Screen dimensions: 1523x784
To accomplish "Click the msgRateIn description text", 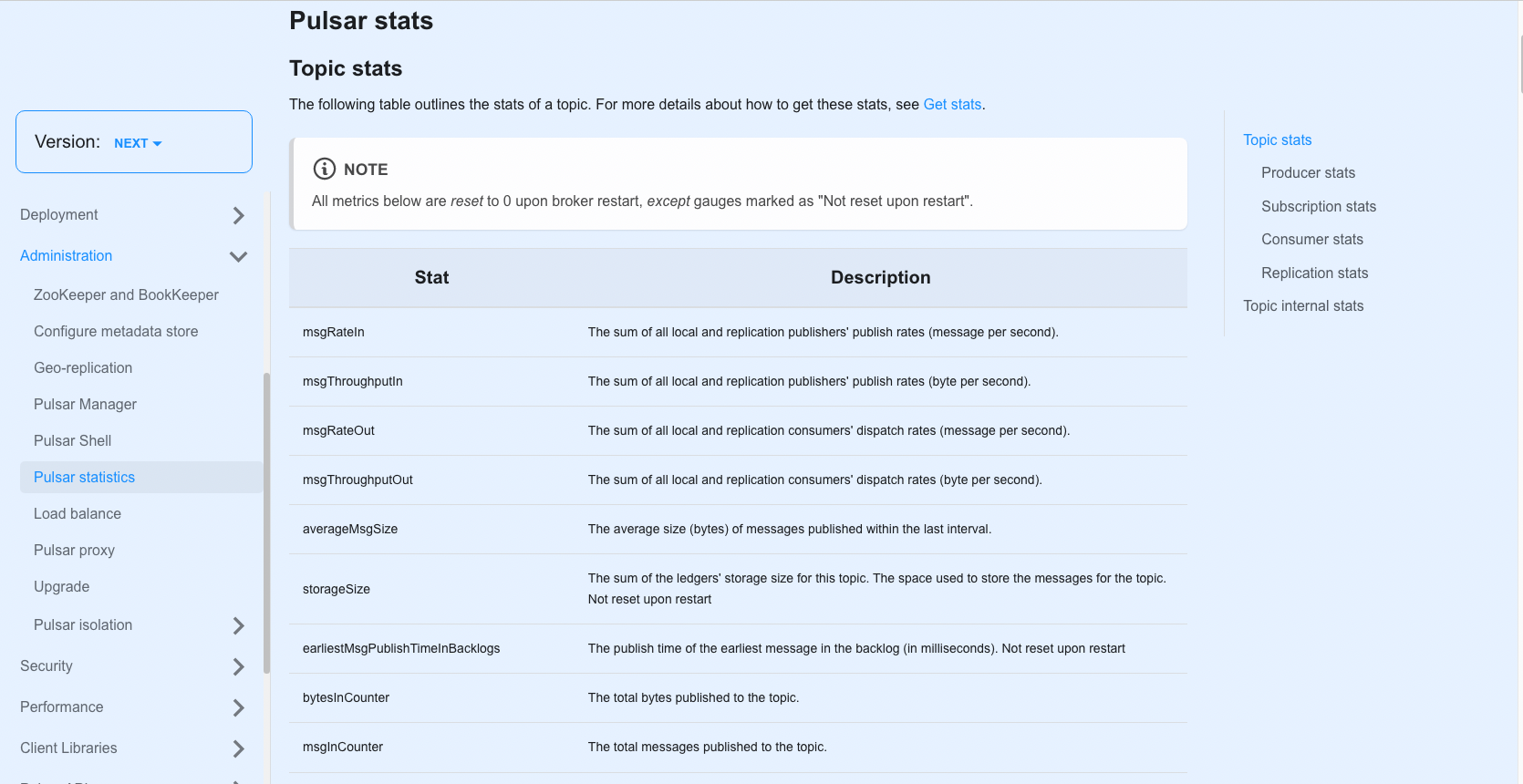I will [x=823, y=333].
